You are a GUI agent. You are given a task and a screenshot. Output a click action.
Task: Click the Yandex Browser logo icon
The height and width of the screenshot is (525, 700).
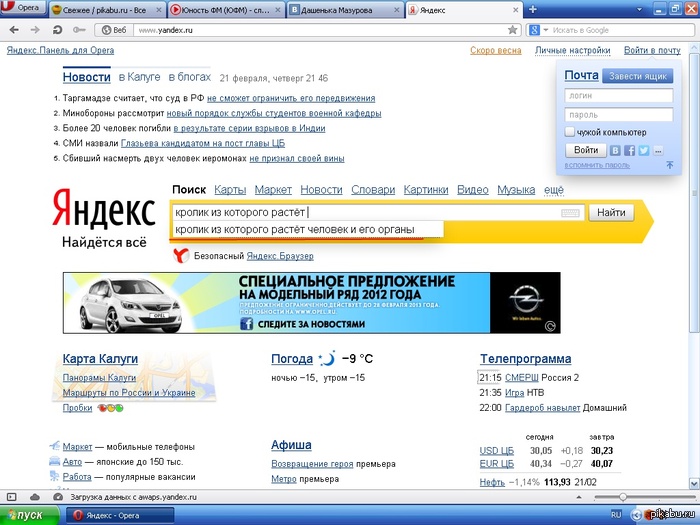pyautogui.click(x=181, y=256)
